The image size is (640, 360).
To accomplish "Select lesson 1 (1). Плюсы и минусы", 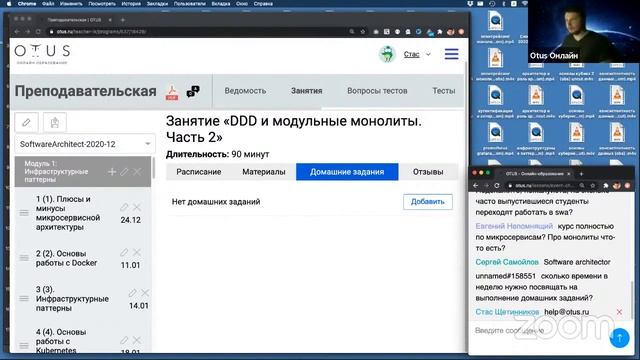I will [x=68, y=213].
